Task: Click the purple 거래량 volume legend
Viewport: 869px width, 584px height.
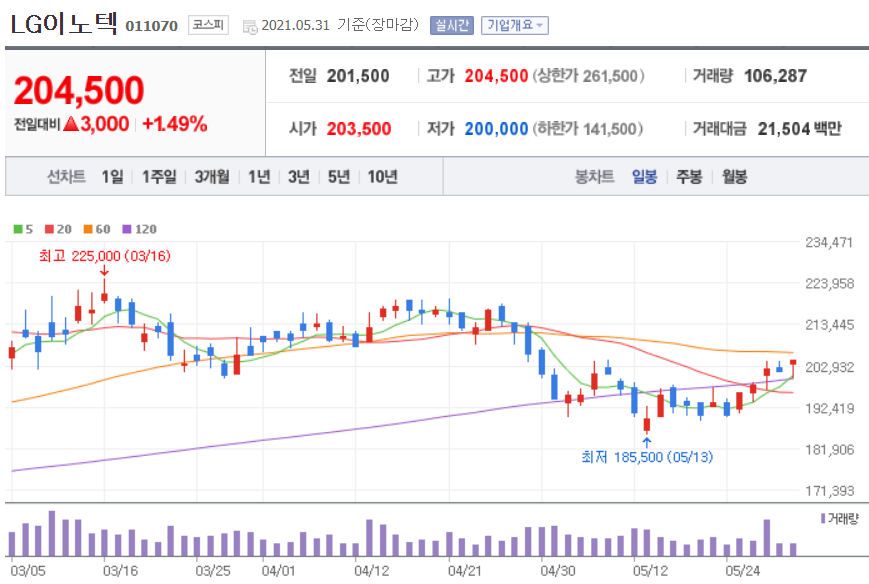Action: (839, 519)
